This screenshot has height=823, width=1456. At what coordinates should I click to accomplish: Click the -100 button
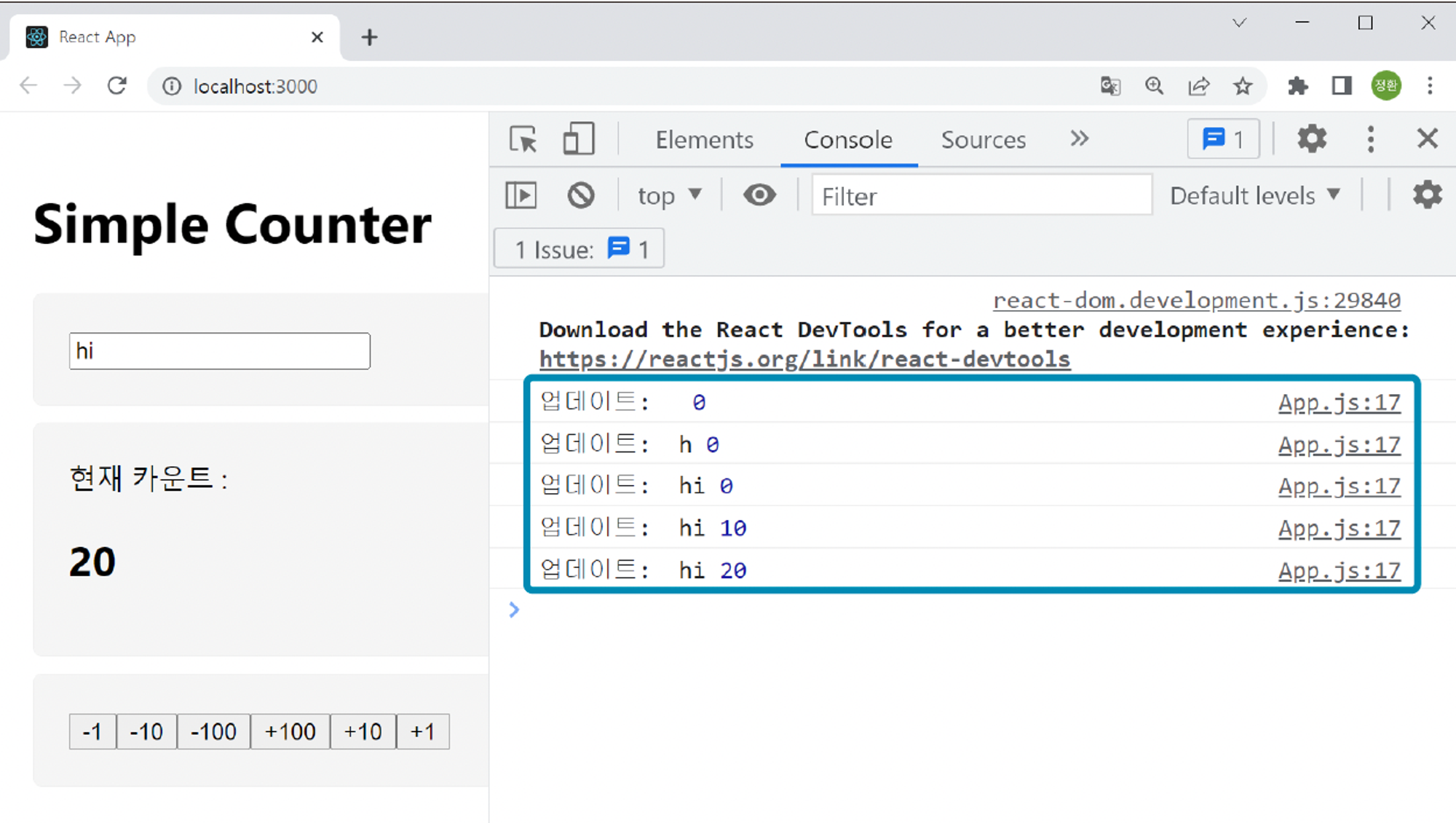(213, 731)
